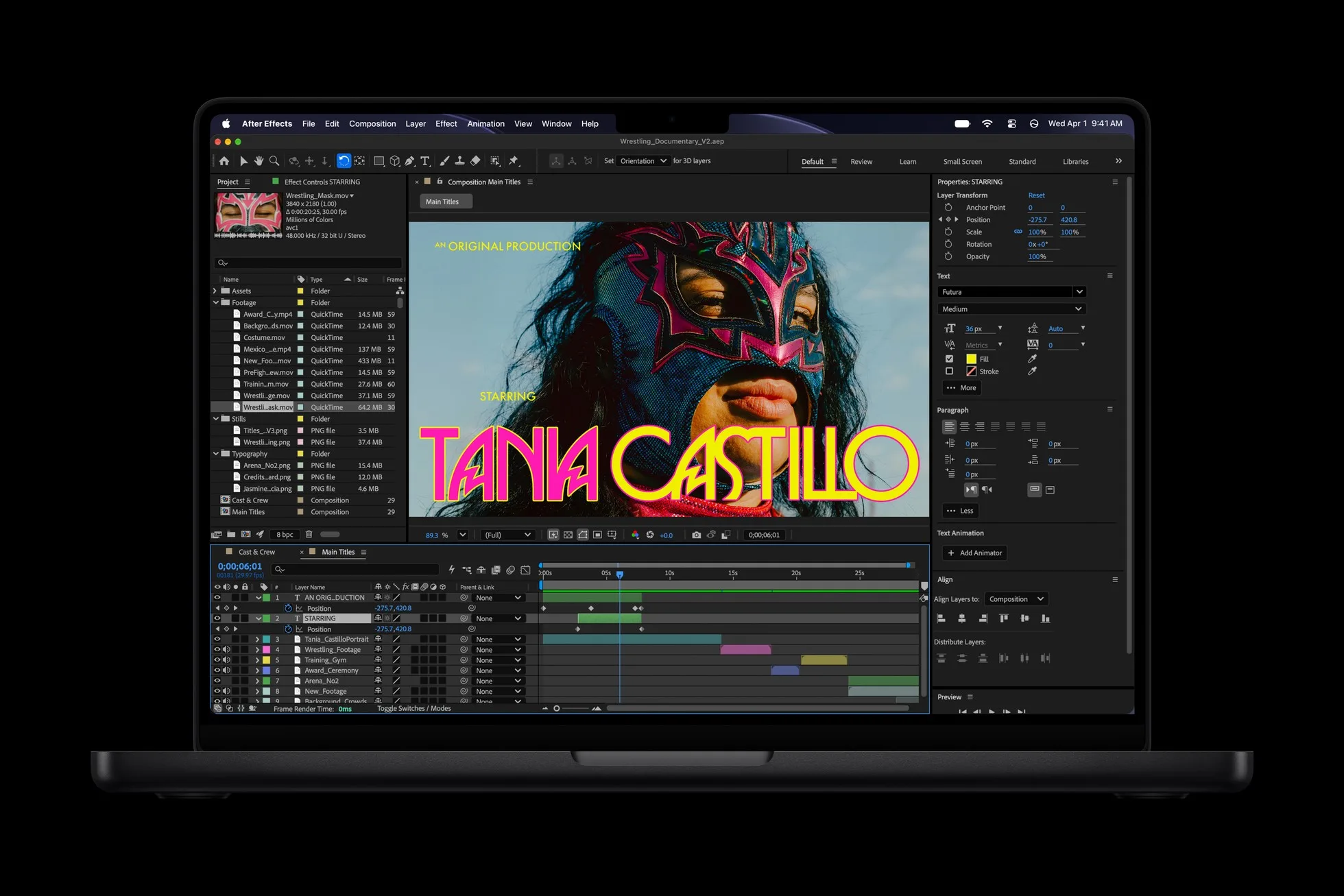1344x896 pixels.
Task: Select the Rectangle shape tool
Action: [379, 161]
